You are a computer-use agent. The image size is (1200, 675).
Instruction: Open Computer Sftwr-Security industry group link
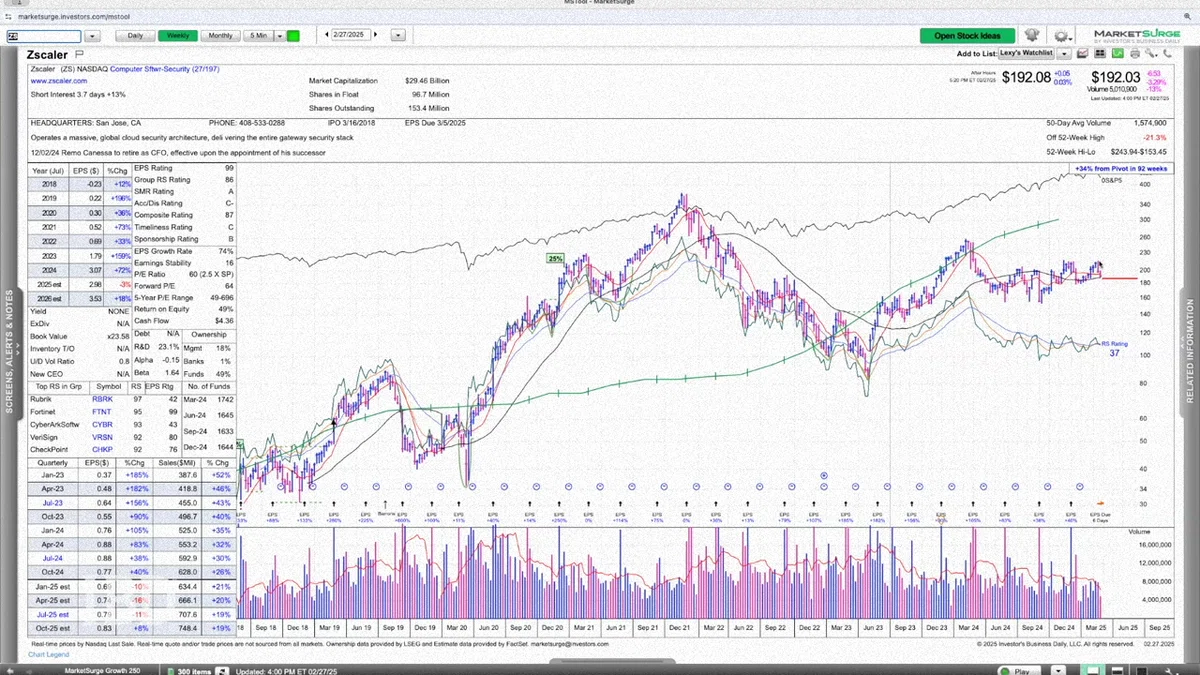(x=164, y=69)
